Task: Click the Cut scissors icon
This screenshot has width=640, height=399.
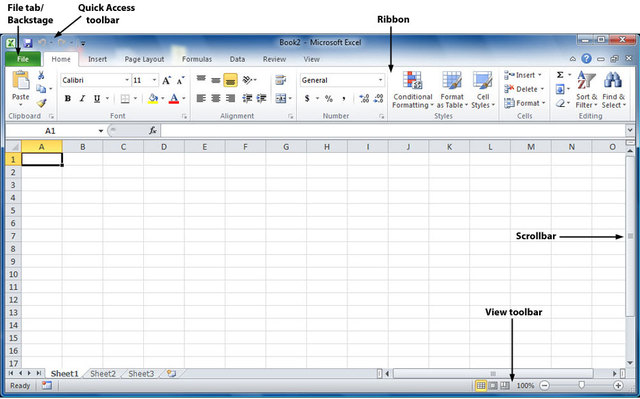Action: pyautogui.click(x=41, y=75)
